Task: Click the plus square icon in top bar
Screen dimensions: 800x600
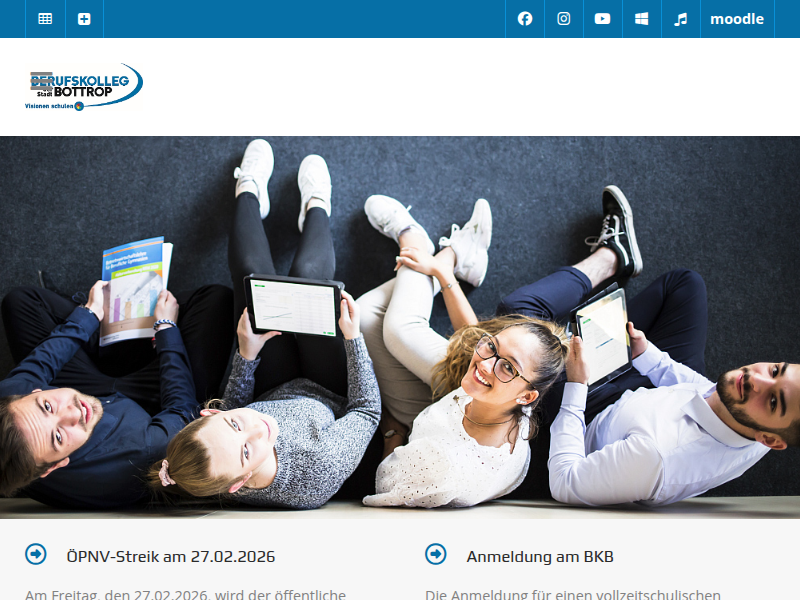Action: [x=84, y=19]
